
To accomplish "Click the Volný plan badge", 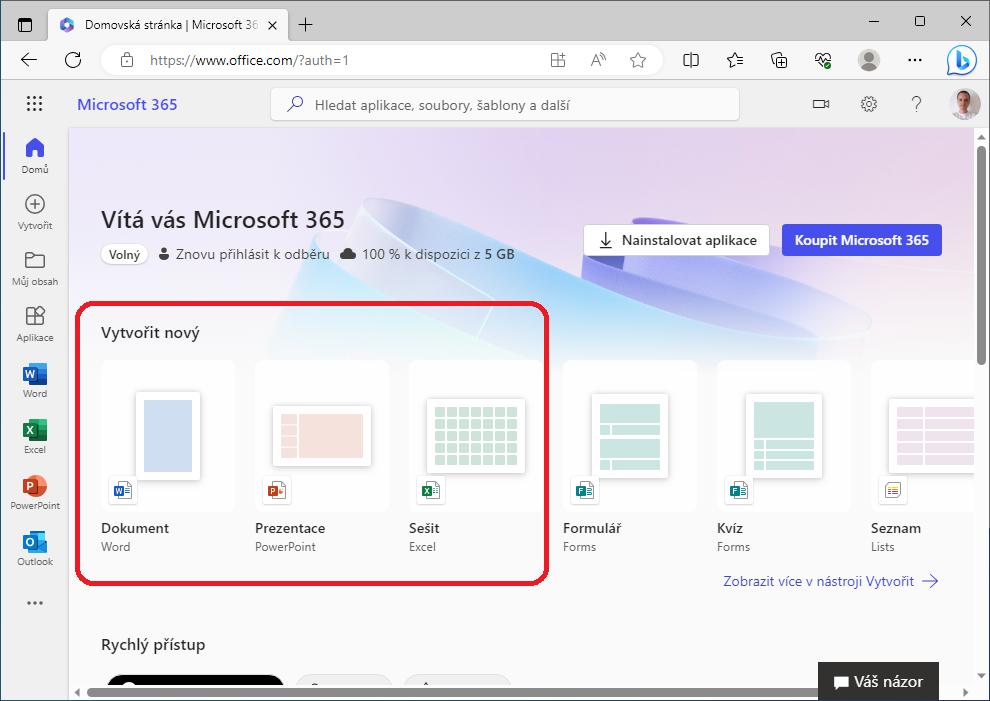I will pyautogui.click(x=124, y=255).
